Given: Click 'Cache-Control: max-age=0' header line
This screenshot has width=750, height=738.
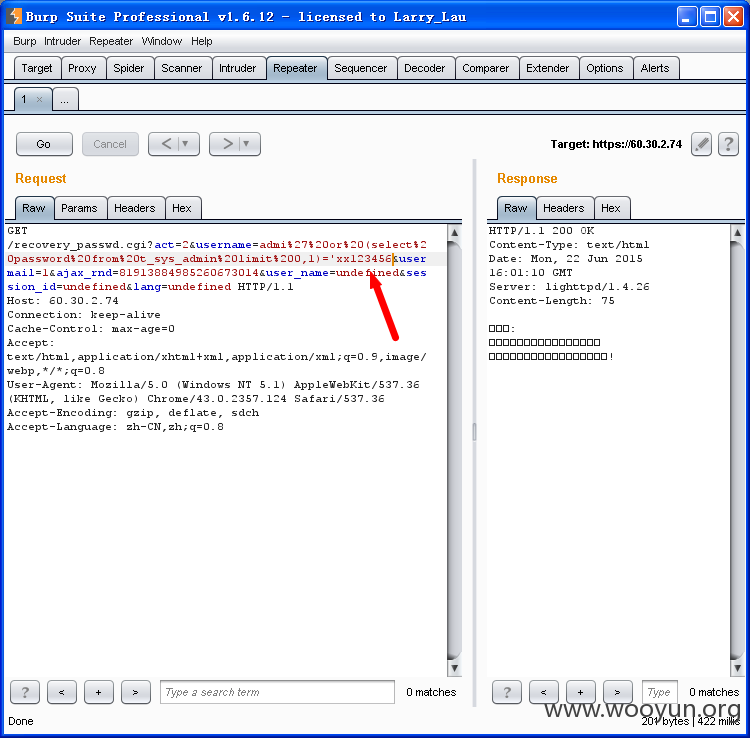Looking at the screenshot, I should coord(91,329).
